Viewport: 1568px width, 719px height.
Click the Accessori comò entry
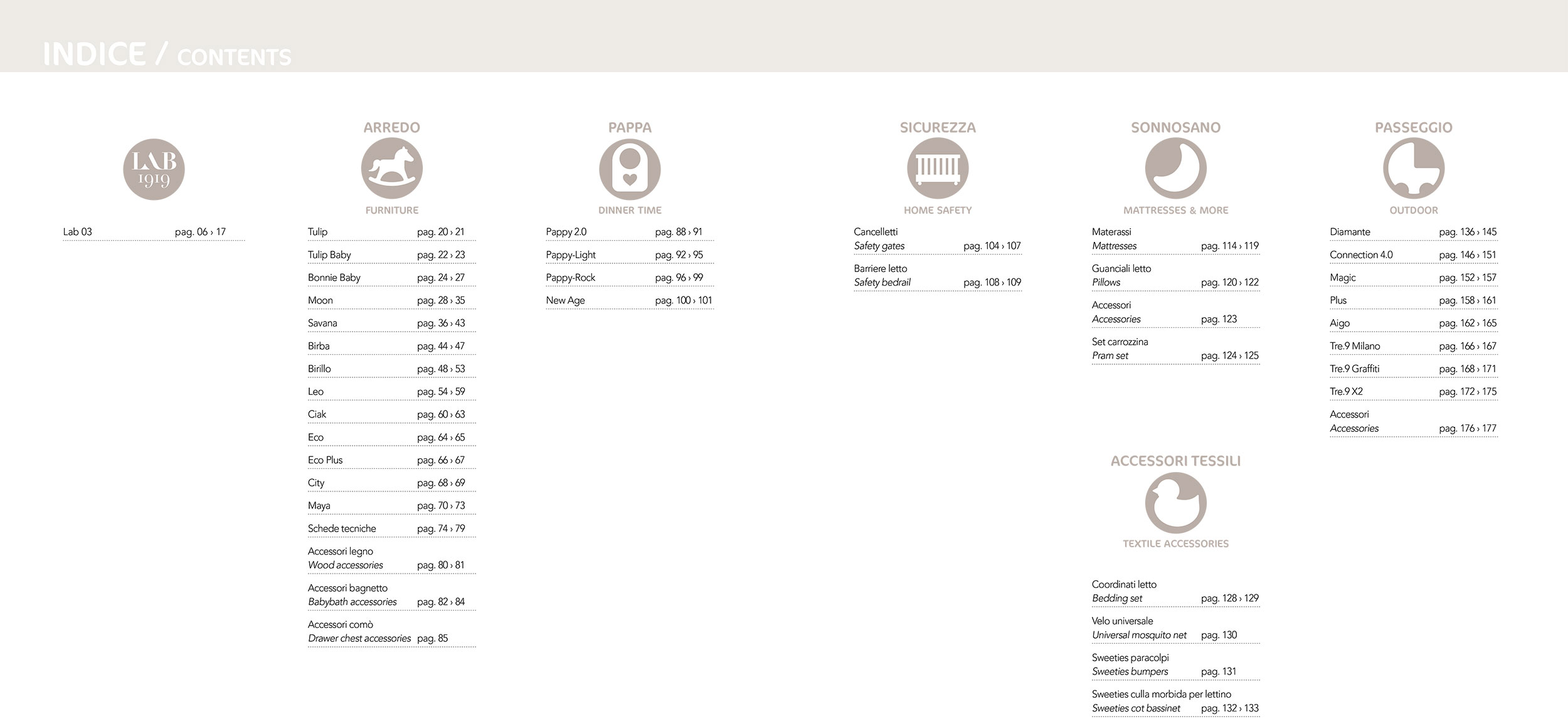click(x=391, y=631)
